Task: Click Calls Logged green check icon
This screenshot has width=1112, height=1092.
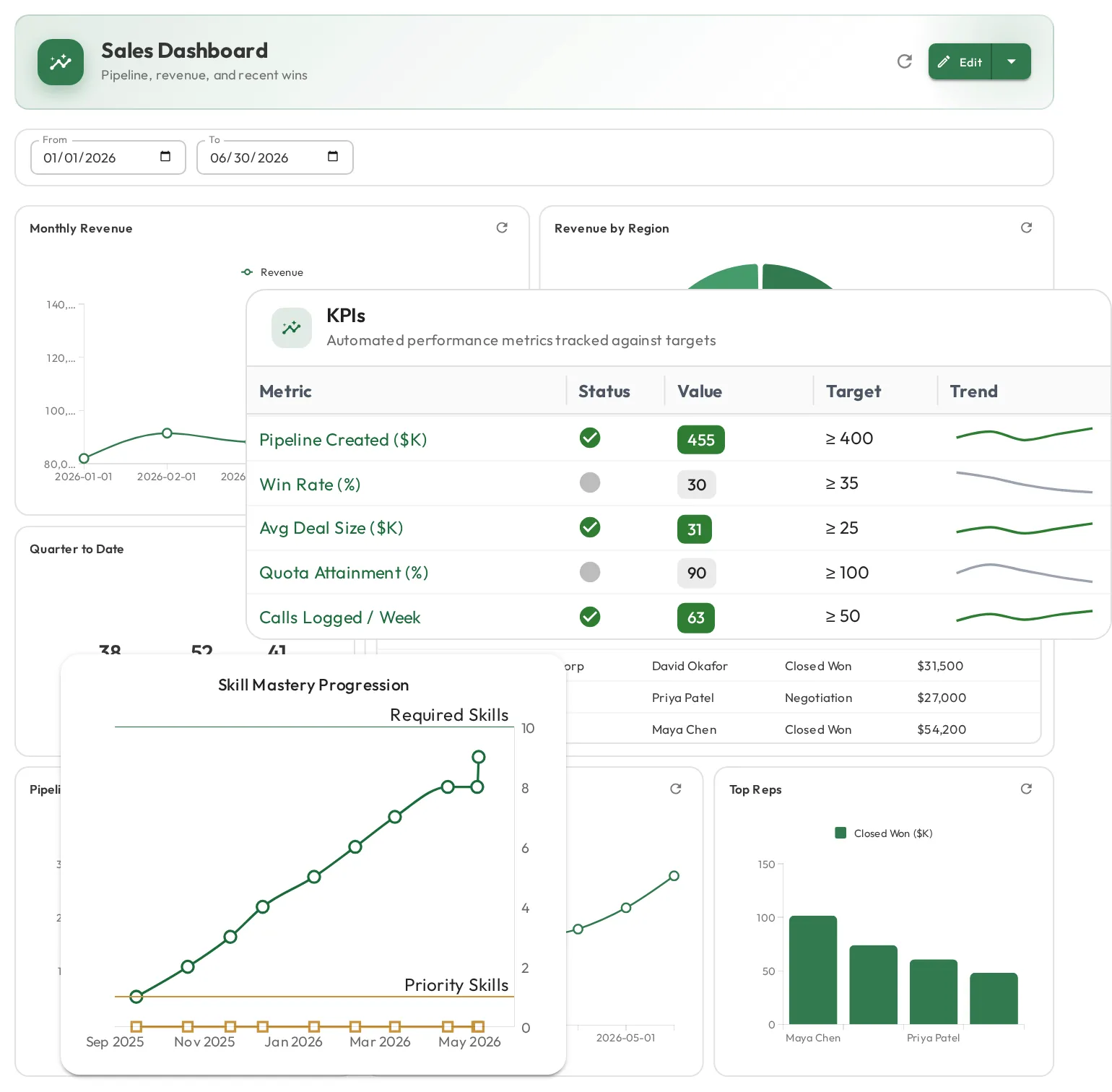Action: coord(590,617)
